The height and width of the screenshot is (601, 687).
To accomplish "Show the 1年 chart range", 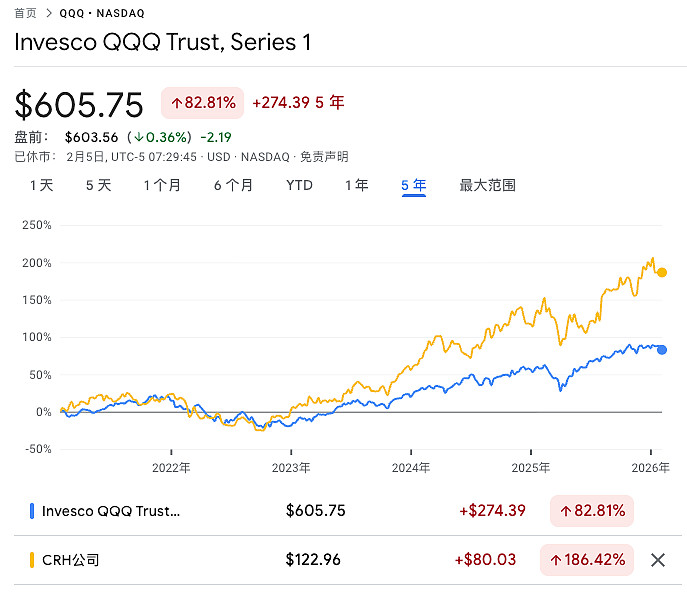I will click(356, 185).
